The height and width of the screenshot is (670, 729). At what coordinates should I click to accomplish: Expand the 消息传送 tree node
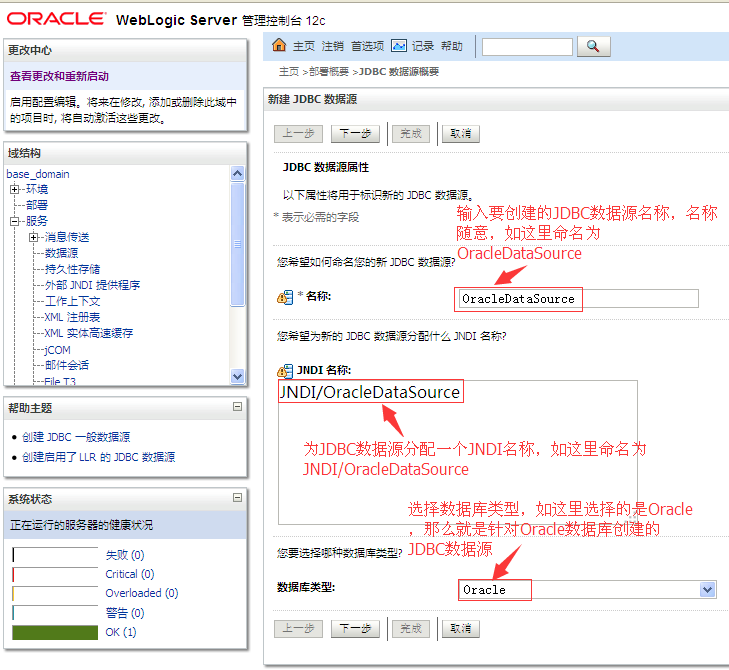[x=34, y=237]
